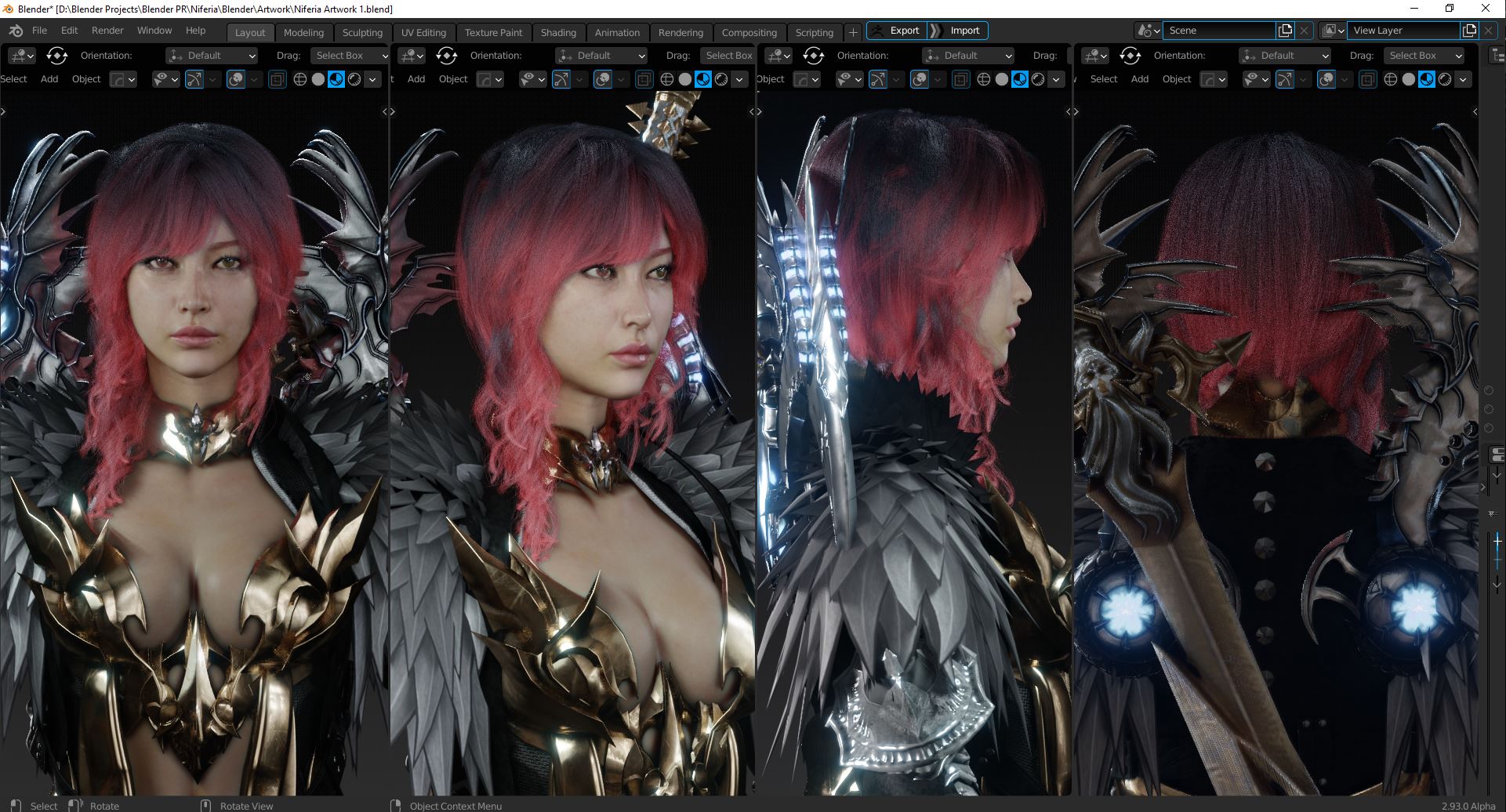Select solid shading in side-profile viewport
This screenshot has height=812, width=1506.
pyautogui.click(x=1002, y=79)
